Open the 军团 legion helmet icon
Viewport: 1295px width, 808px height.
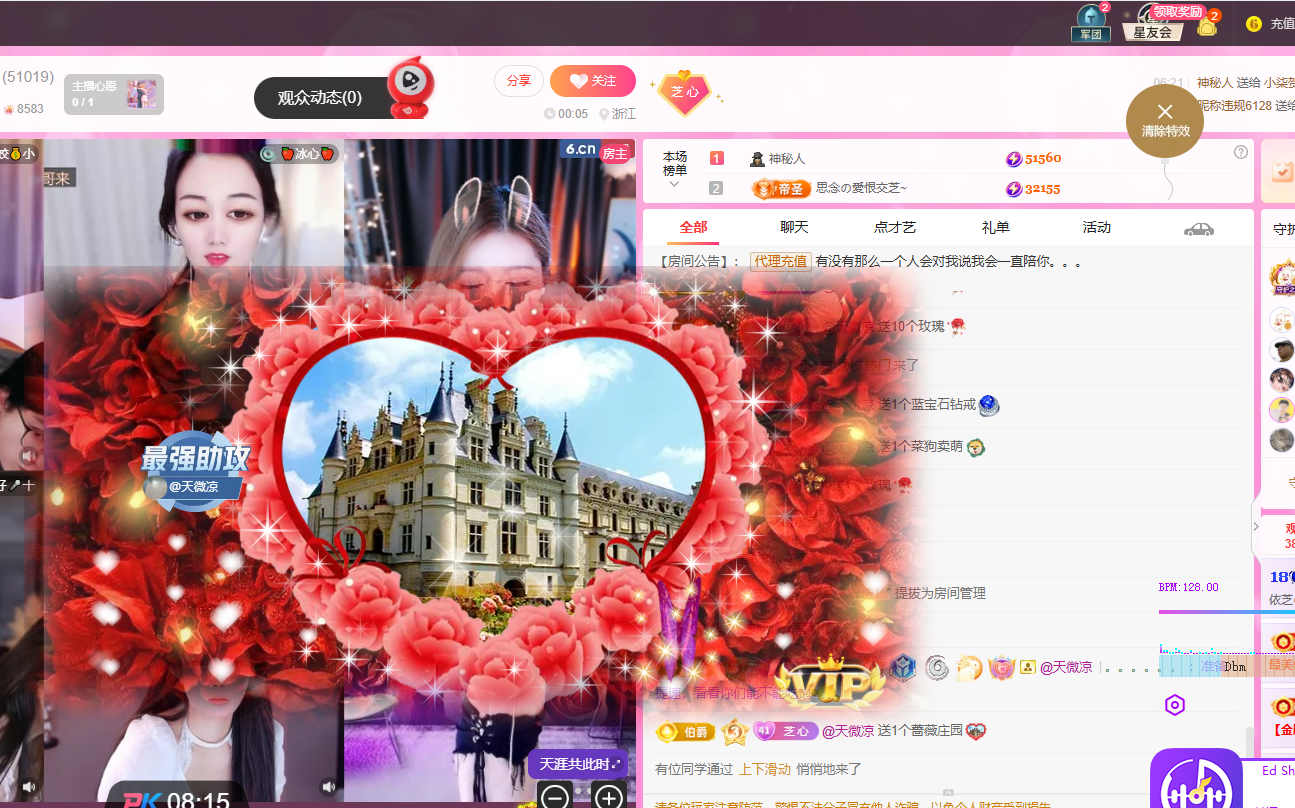pos(1091,22)
